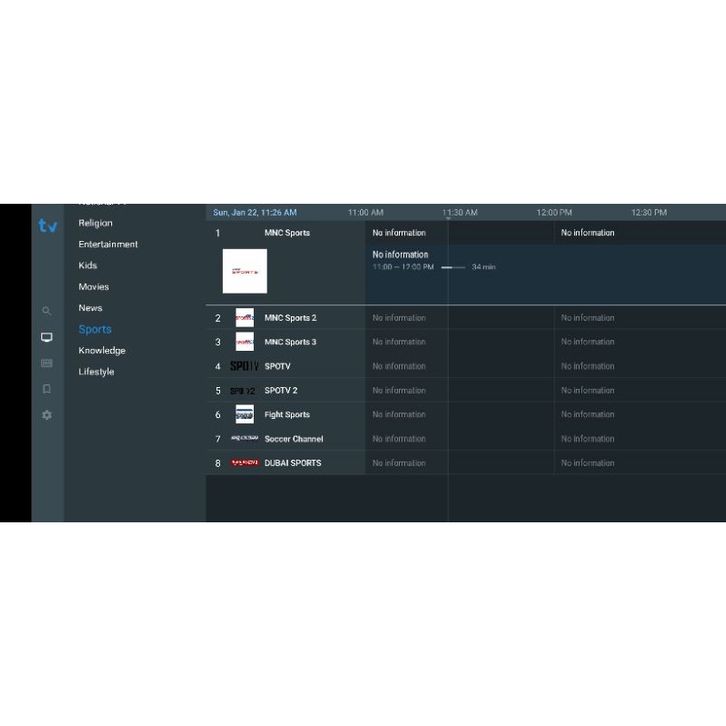Click the expanded No information program title

(x=400, y=255)
